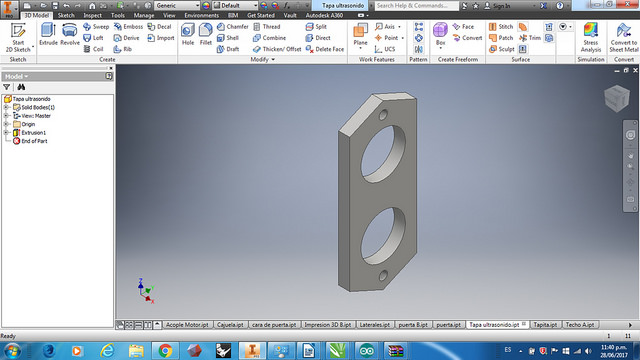Select the Stitch surface tool
The width and height of the screenshot is (640, 360).
[x=501, y=27]
